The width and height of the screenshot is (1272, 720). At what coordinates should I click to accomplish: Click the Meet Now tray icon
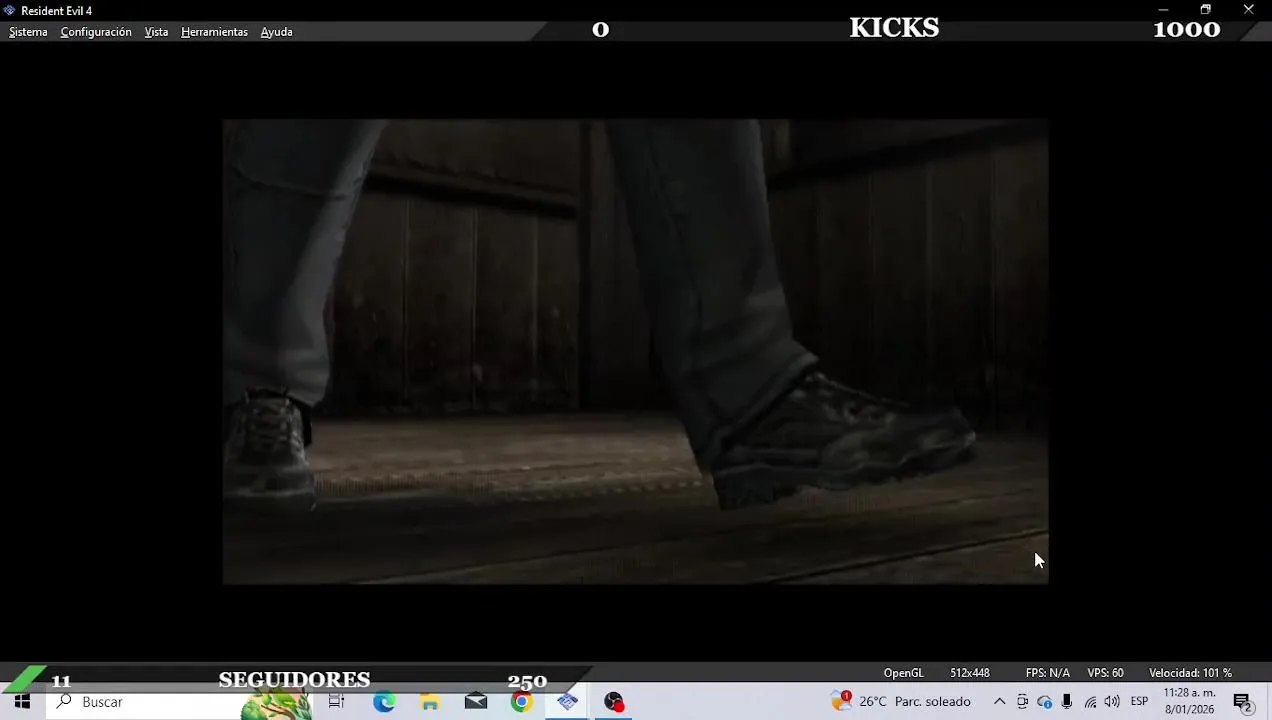click(1022, 702)
